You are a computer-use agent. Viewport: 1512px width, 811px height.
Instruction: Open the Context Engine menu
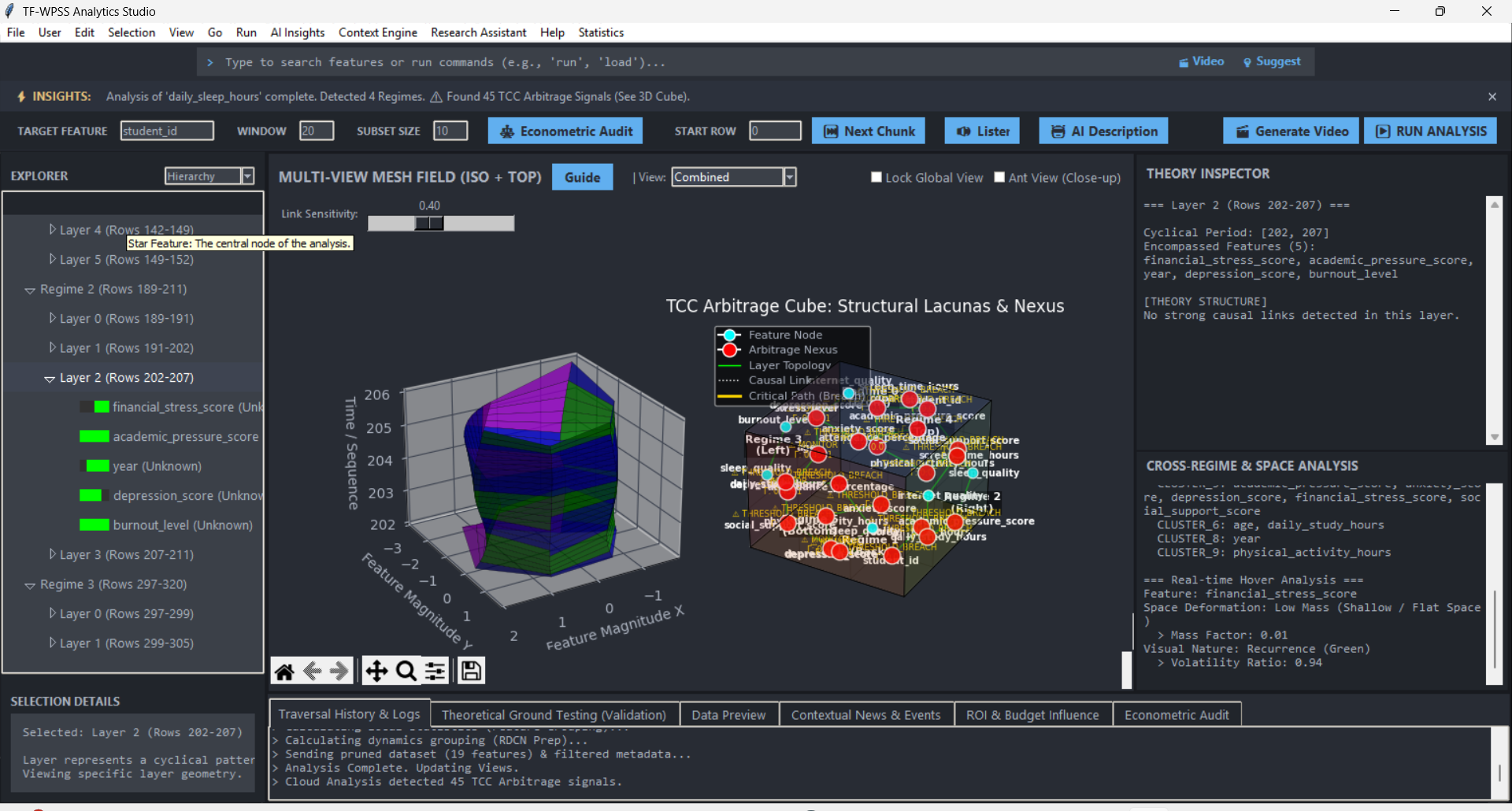click(x=378, y=32)
